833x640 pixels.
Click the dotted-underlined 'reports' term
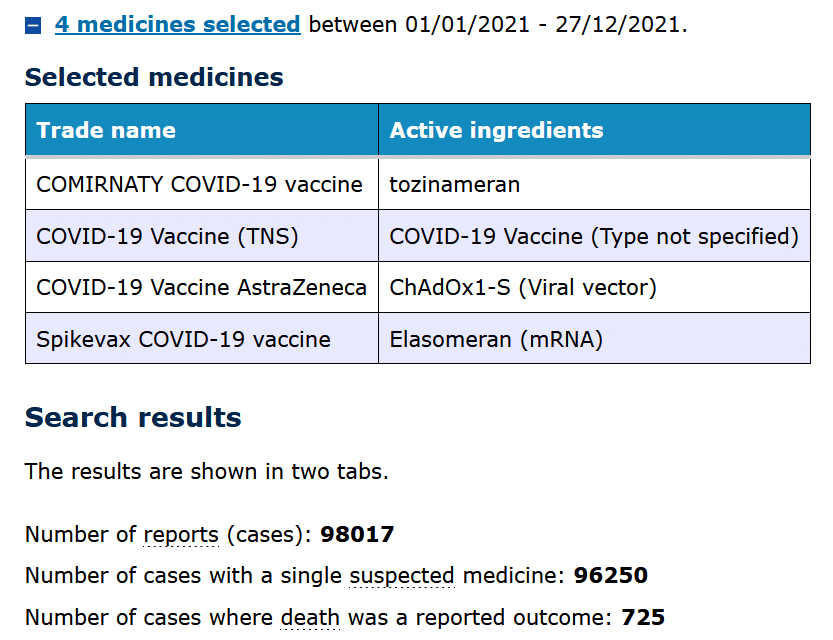tap(181, 535)
